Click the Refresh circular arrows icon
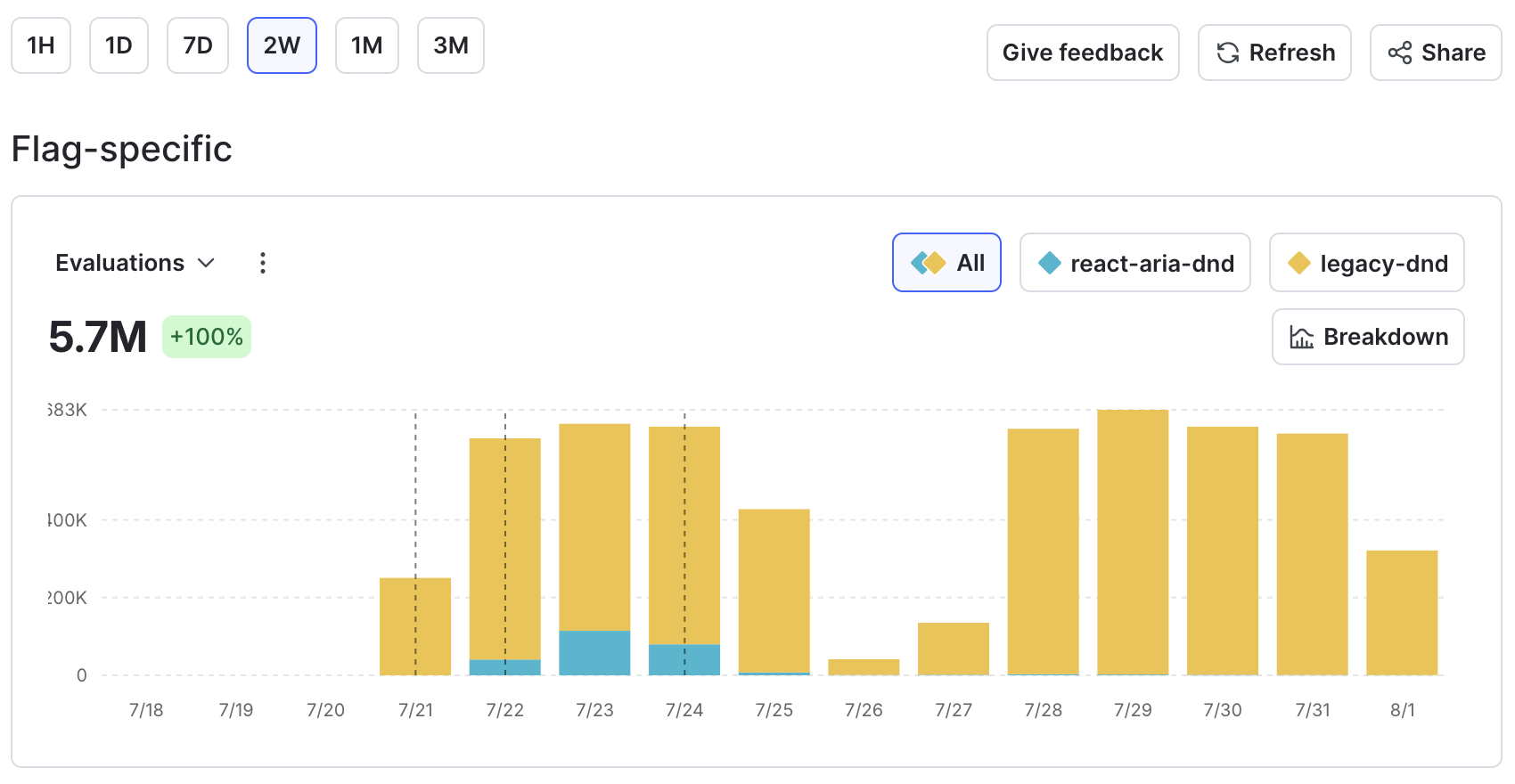The width and height of the screenshot is (1515, 784). [1227, 53]
